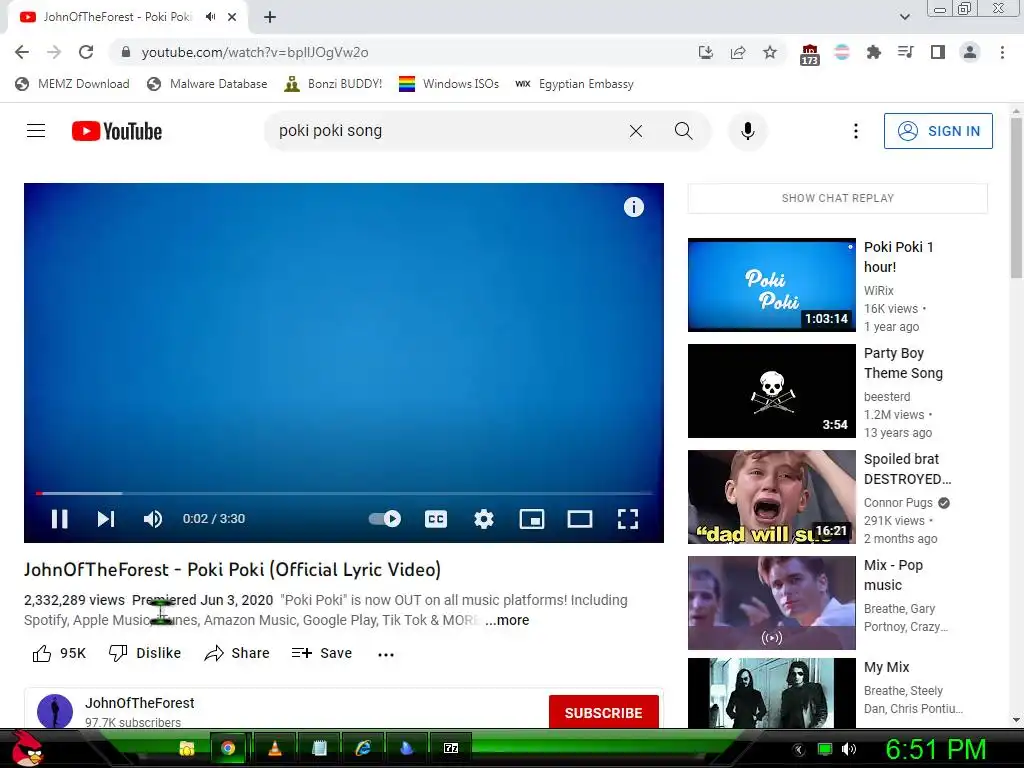The image size is (1024, 768).
Task: Switch to miniplayer mode
Action: [532, 519]
